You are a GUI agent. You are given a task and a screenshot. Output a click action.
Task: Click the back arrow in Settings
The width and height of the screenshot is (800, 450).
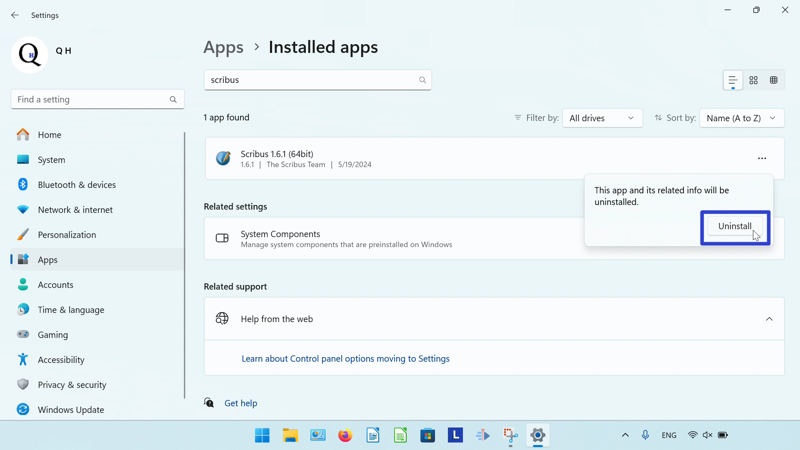[x=15, y=15]
